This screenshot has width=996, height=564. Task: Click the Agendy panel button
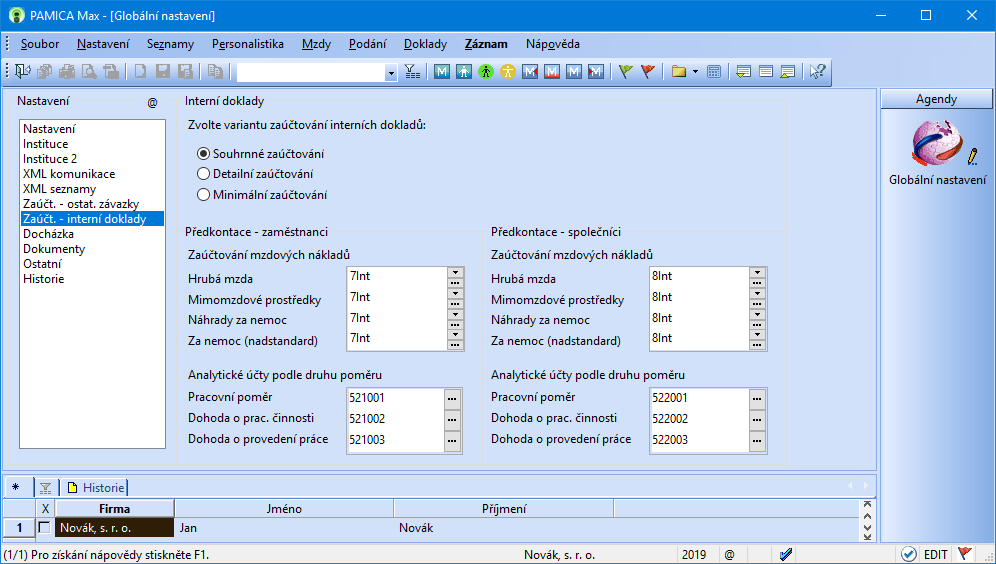point(936,99)
